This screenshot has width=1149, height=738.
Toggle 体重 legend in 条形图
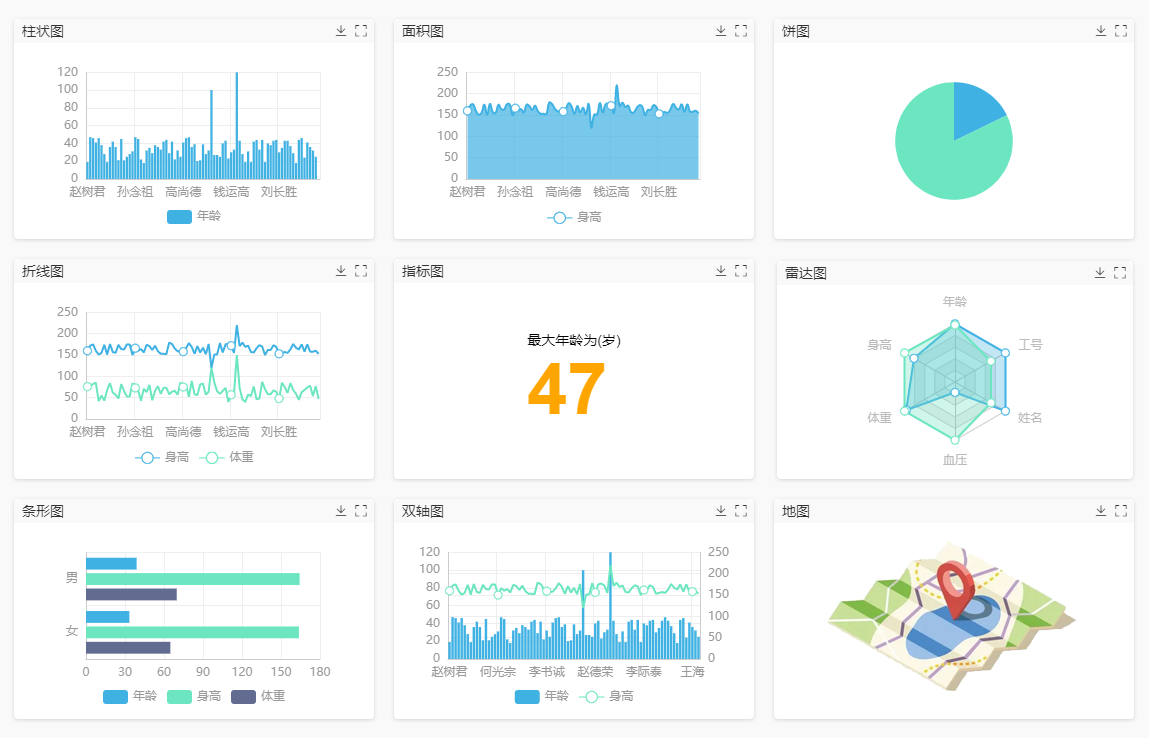point(258,696)
